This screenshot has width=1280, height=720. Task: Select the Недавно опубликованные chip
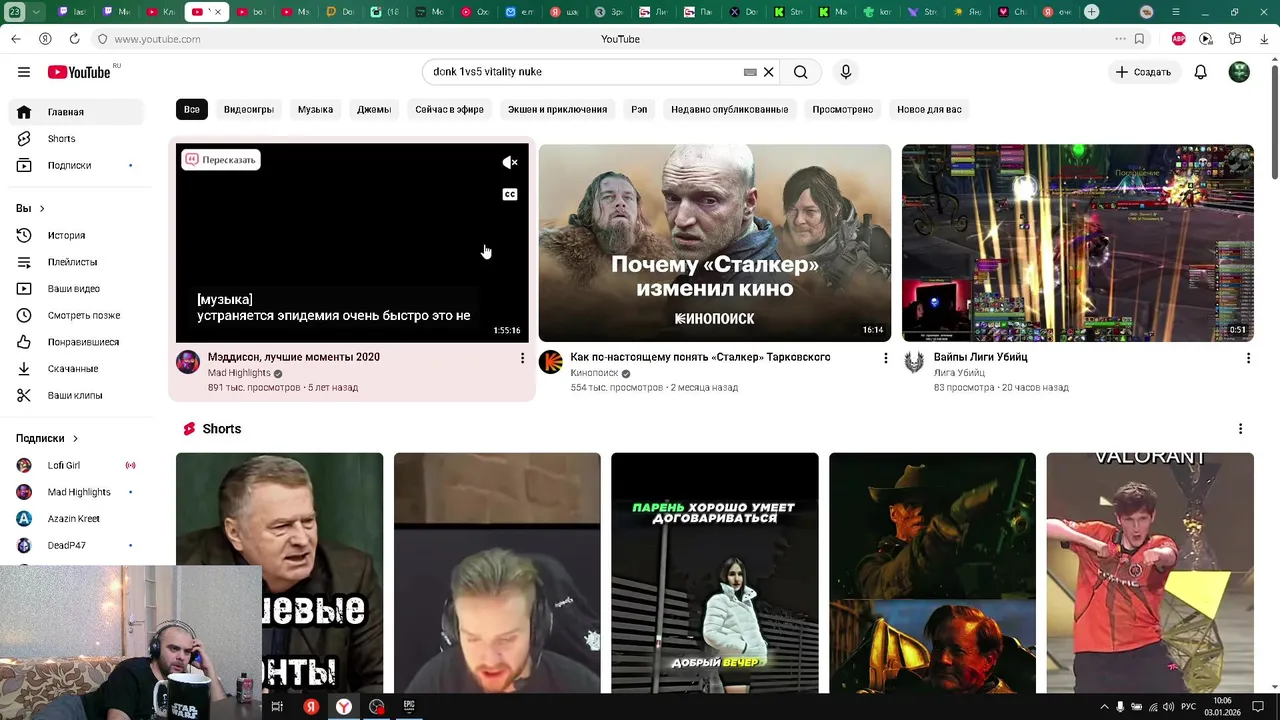click(x=729, y=109)
